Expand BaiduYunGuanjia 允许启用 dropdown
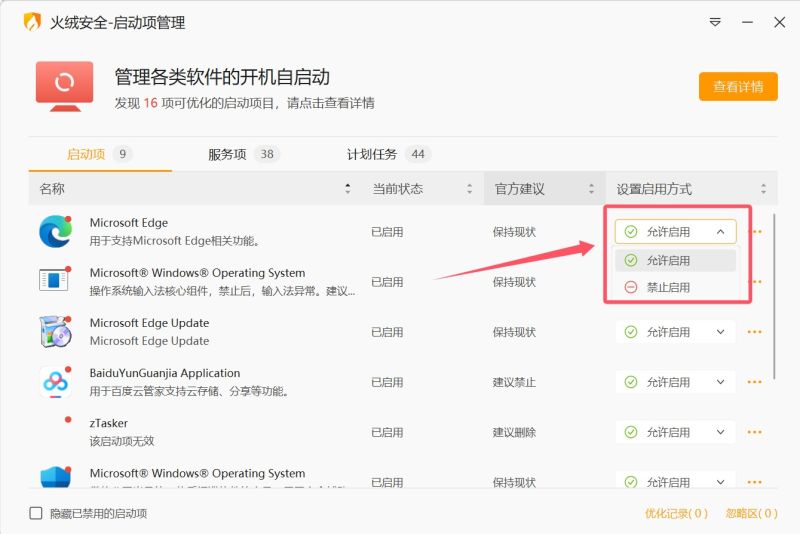This screenshot has height=534, width=800. click(676, 382)
